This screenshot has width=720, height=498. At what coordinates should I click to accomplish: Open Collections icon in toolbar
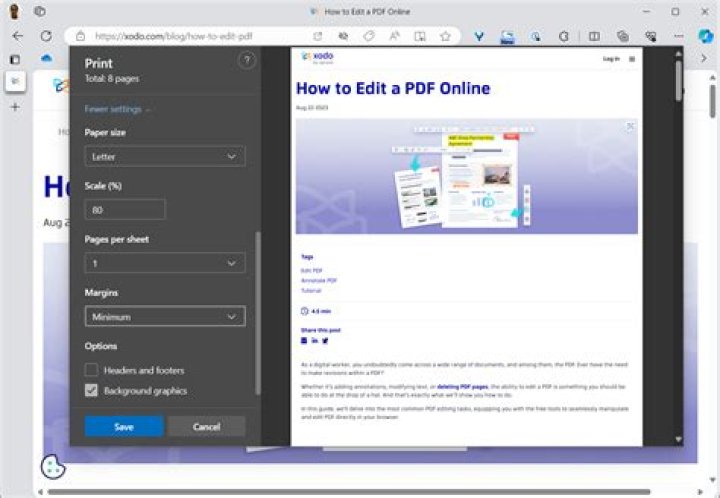[623, 36]
